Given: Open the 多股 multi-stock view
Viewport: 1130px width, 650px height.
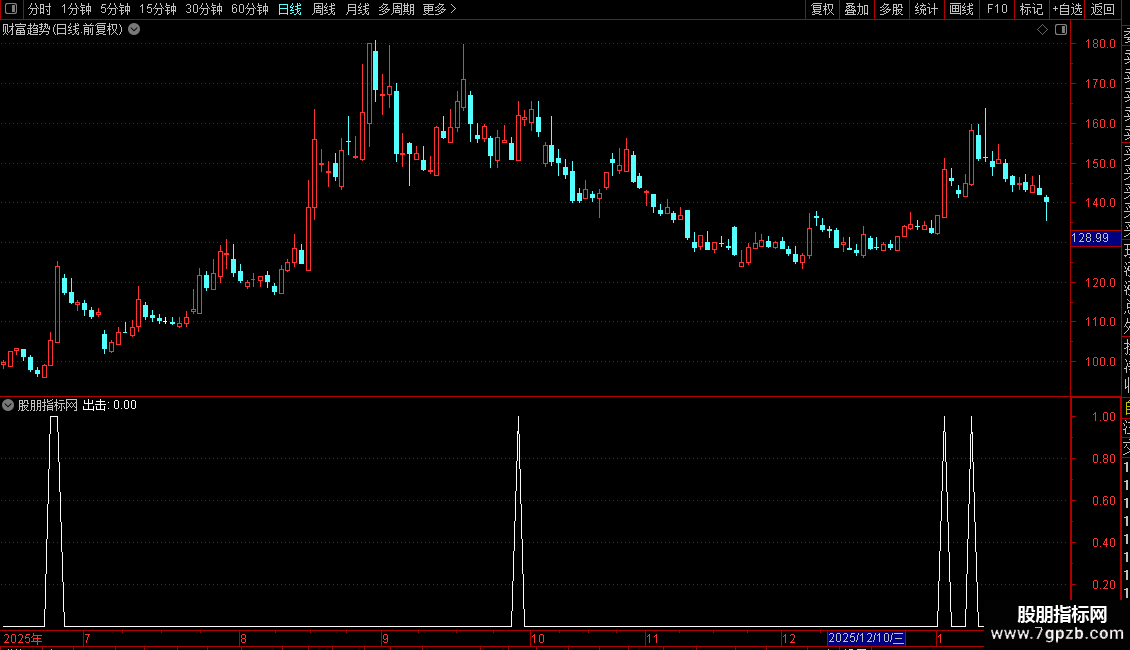Looking at the screenshot, I should 891,9.
